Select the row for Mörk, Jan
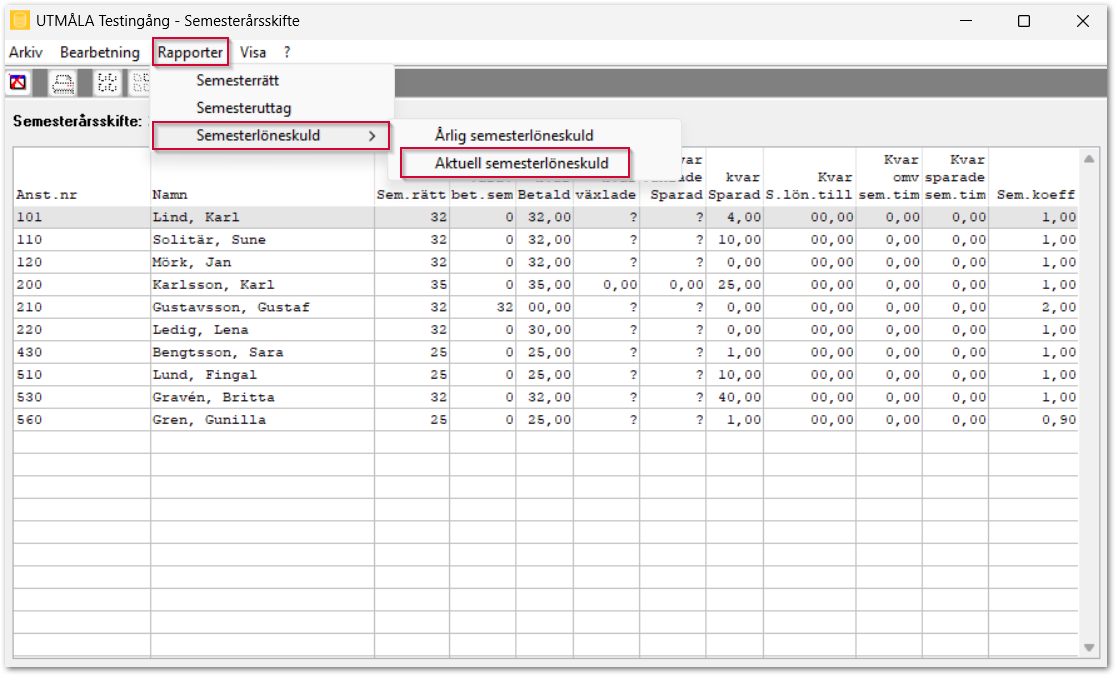This screenshot has width=1116, height=676. tap(545, 262)
